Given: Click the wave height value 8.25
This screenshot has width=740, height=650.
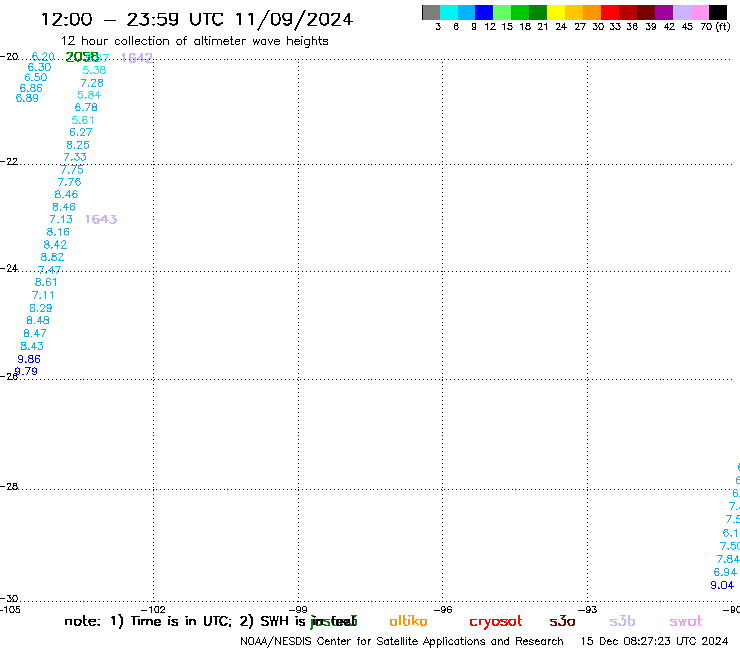Looking at the screenshot, I should tap(78, 145).
